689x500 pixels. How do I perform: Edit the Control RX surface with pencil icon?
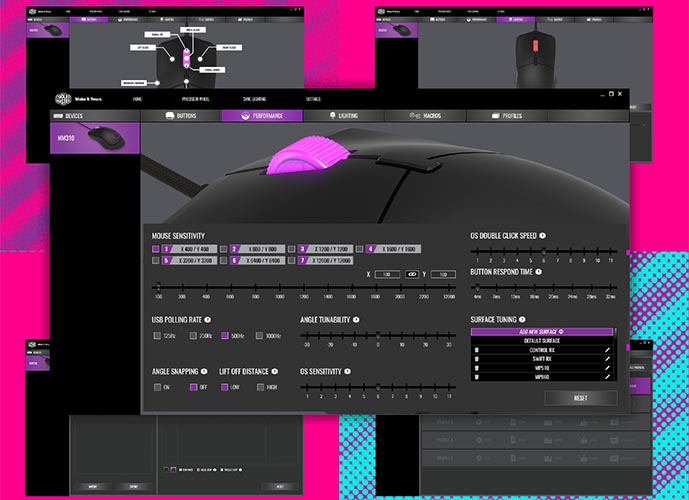(x=606, y=350)
